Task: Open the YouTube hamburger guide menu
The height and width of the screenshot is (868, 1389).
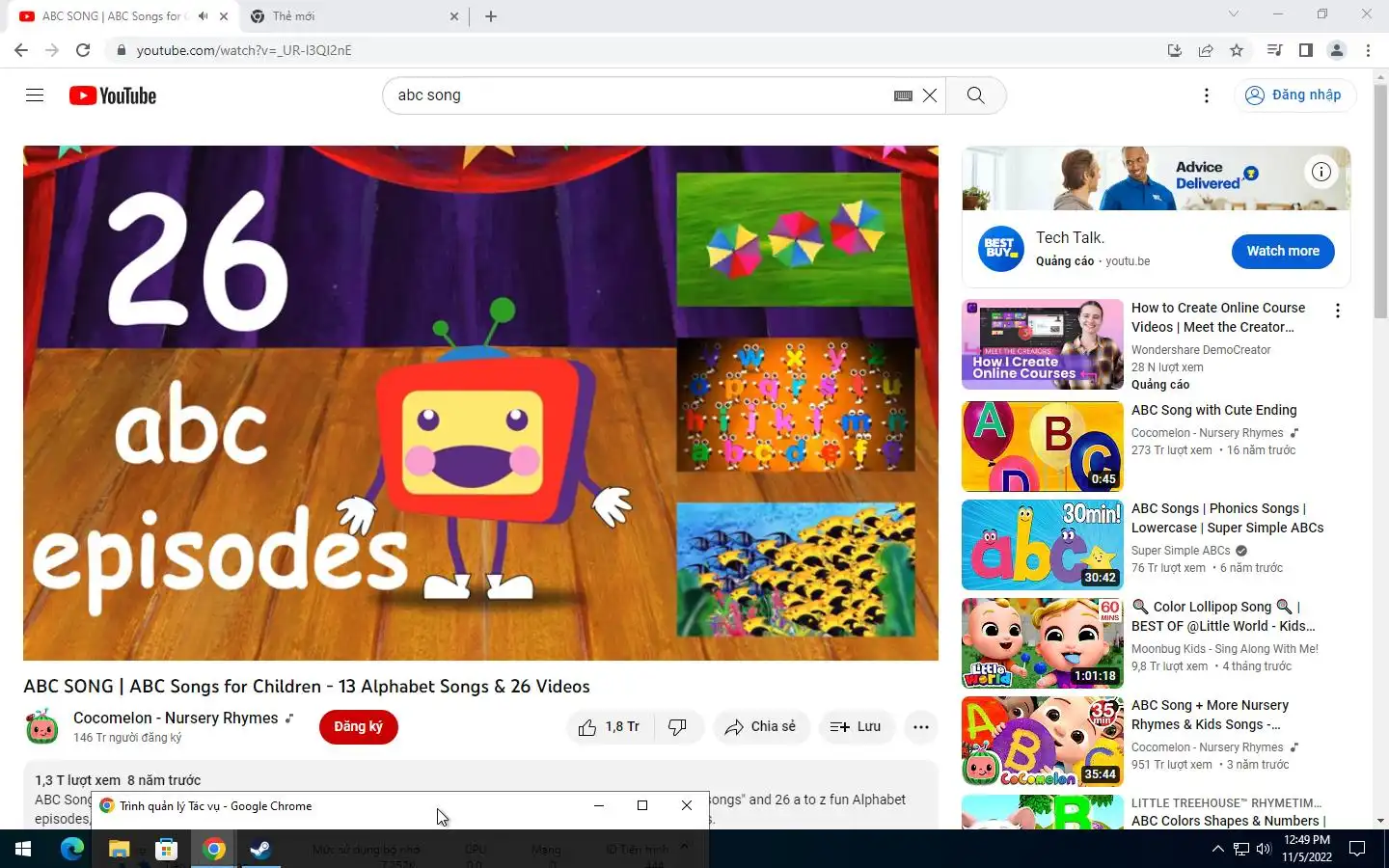Action: (x=35, y=95)
